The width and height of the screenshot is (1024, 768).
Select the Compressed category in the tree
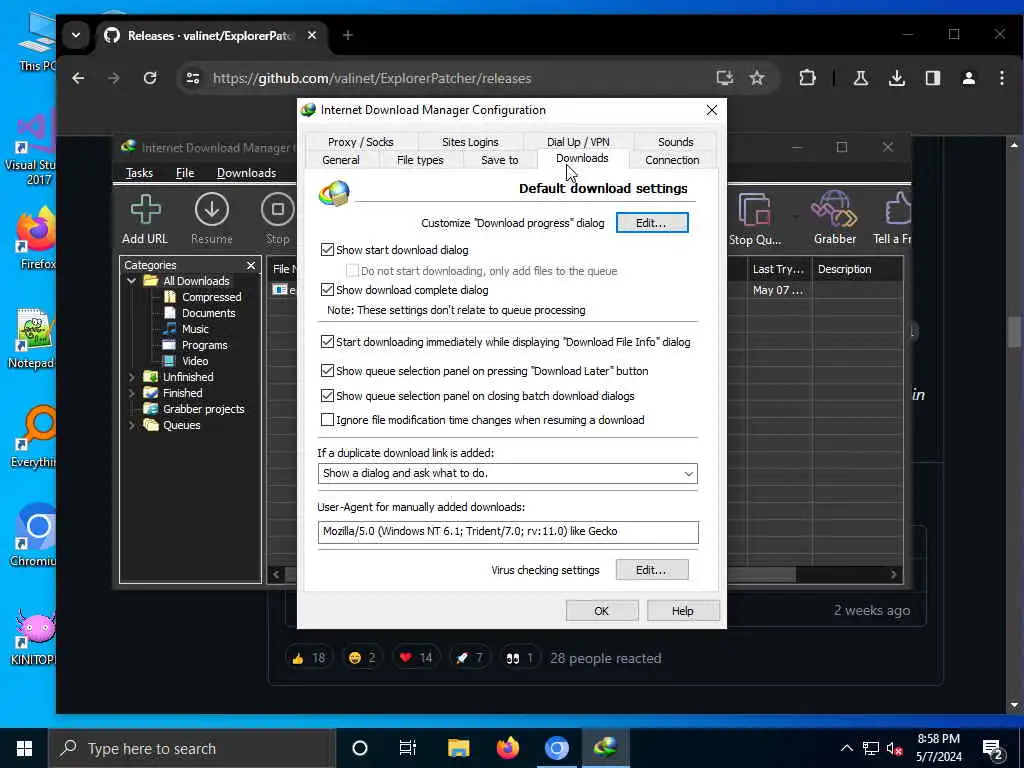pyautogui.click(x=212, y=297)
